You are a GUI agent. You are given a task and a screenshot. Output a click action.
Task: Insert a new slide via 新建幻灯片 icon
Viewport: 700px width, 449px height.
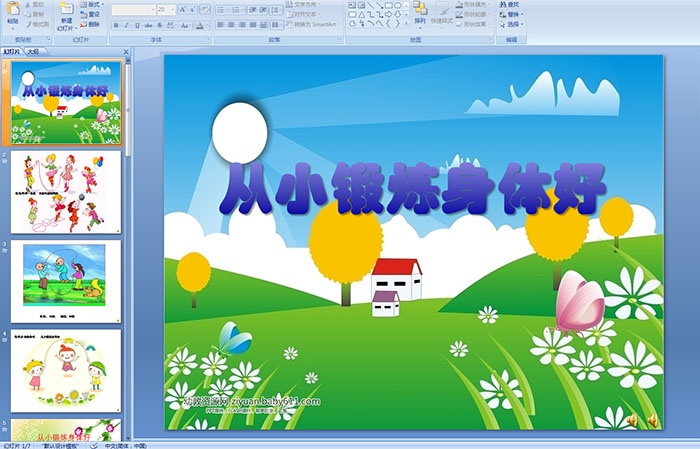67,8
